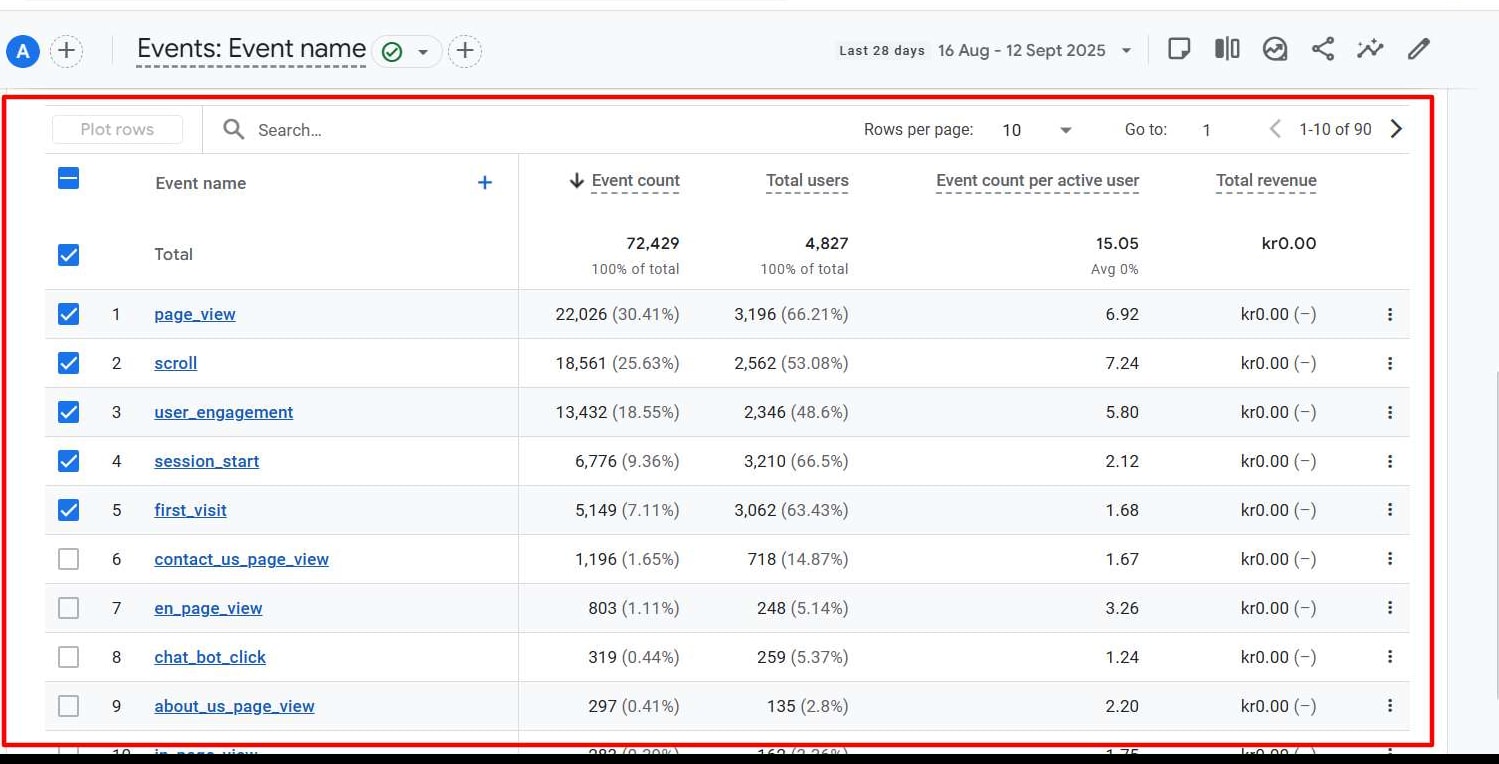Open more options for page_view row

click(x=1390, y=314)
